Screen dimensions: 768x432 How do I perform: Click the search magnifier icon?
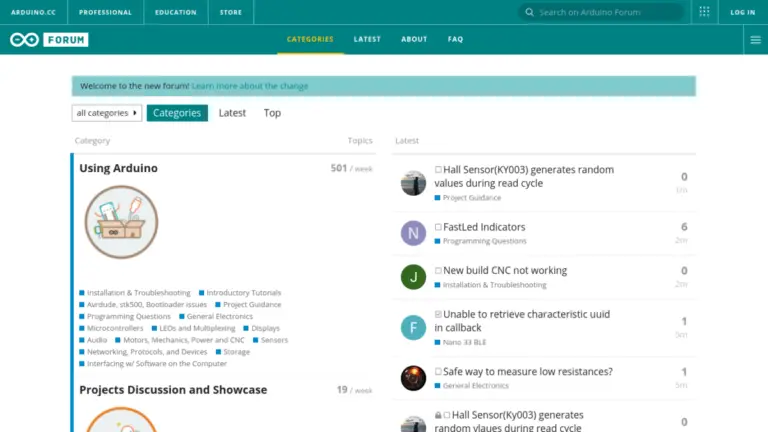[528, 12]
